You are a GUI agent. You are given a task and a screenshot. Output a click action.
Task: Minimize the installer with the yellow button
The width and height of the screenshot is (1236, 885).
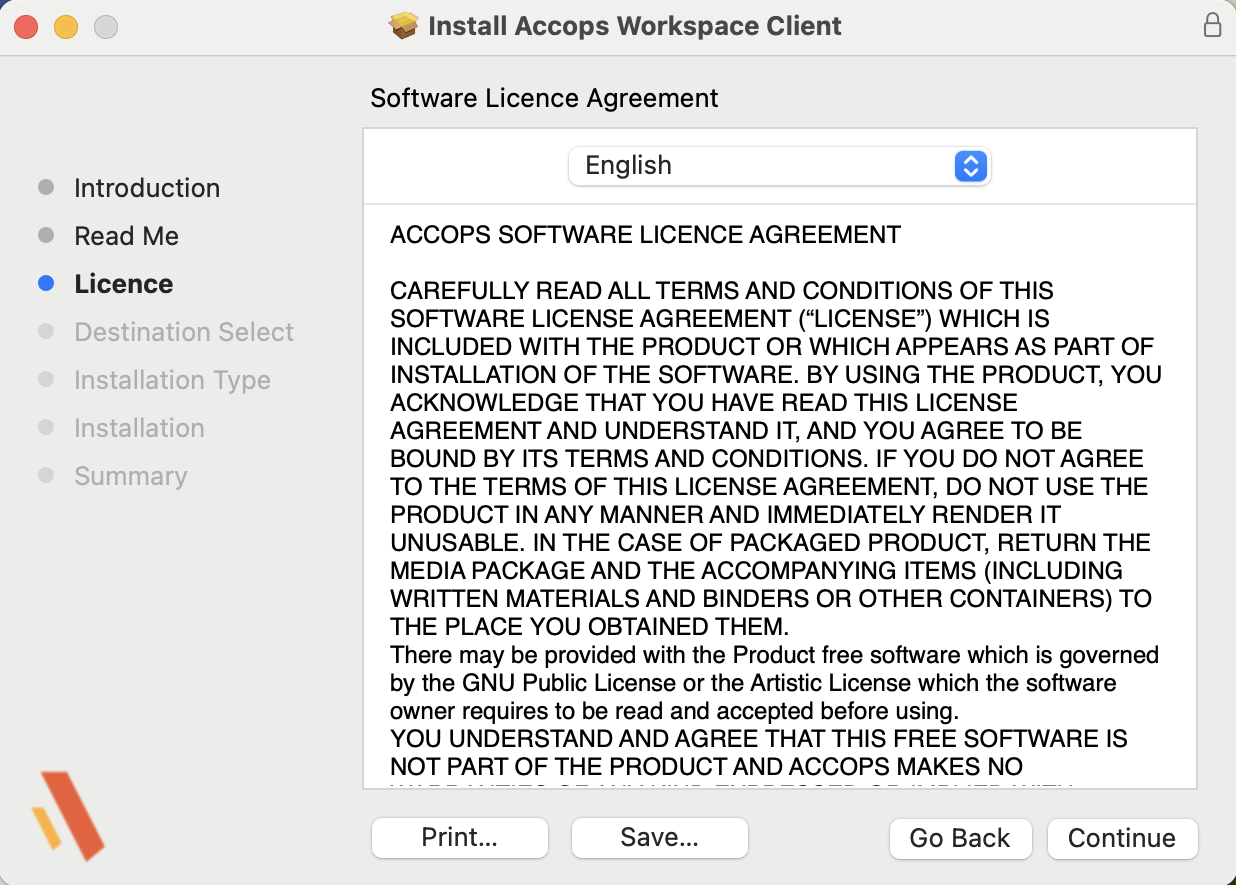(66, 27)
